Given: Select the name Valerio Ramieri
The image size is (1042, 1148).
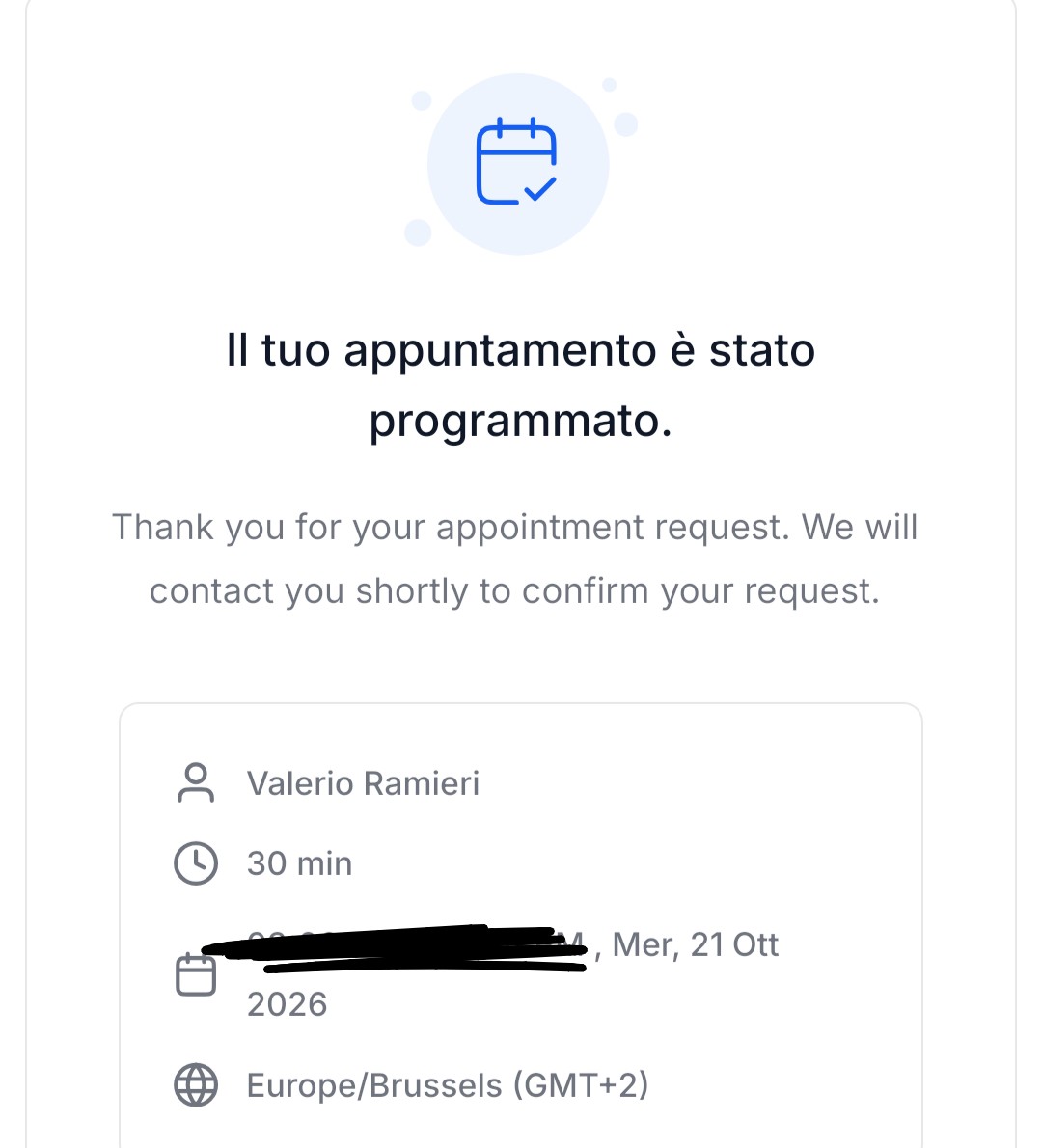Looking at the screenshot, I should point(363,783).
